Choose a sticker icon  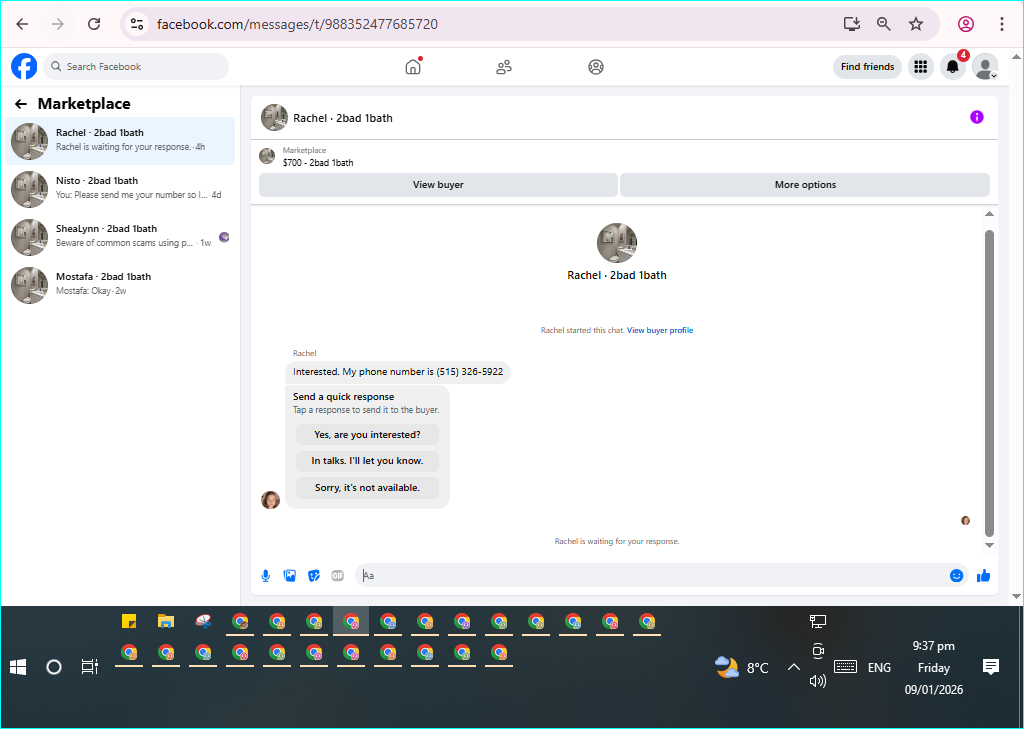314,575
